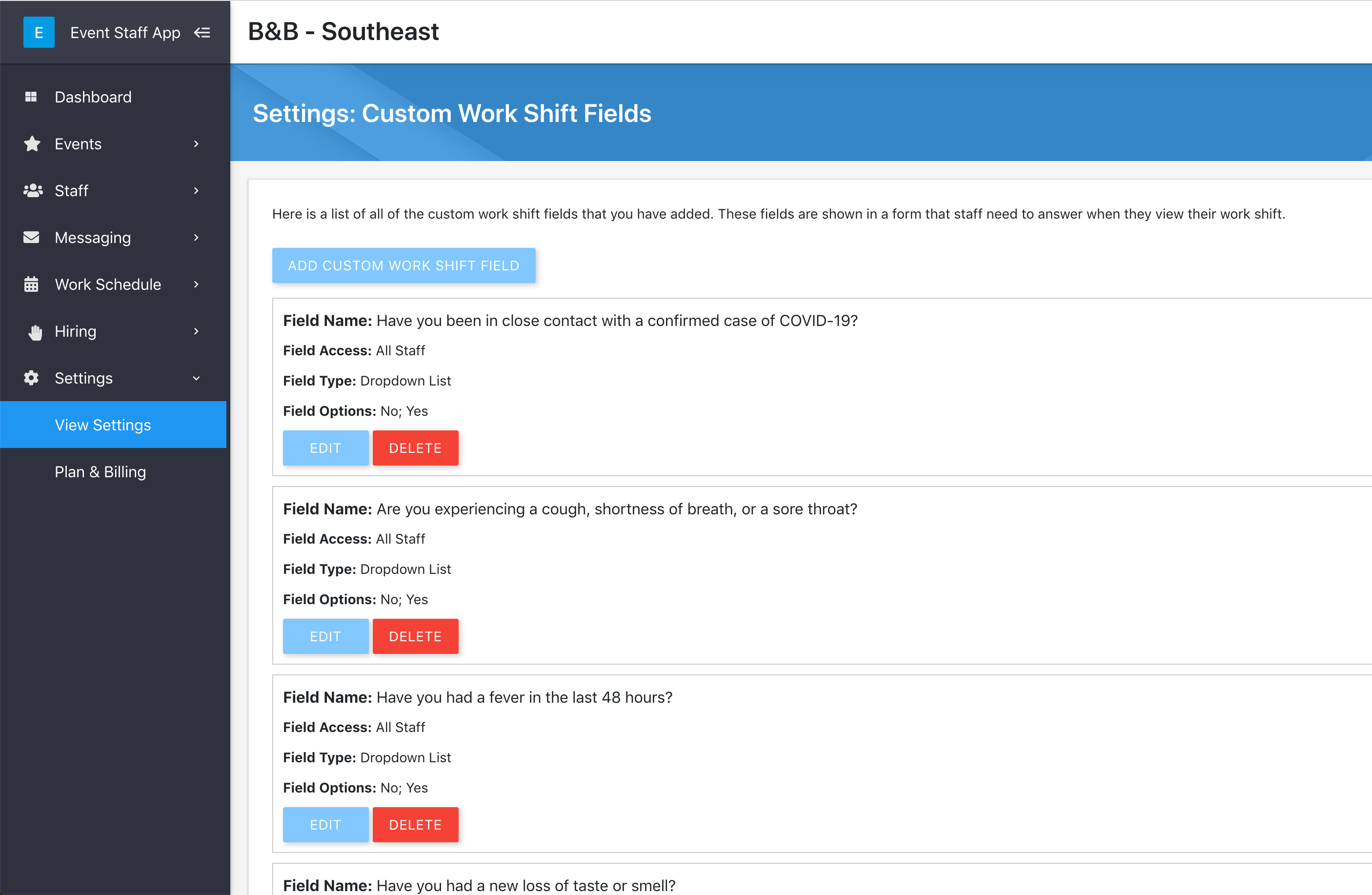Expand the Staff submenu chevron

click(196, 190)
